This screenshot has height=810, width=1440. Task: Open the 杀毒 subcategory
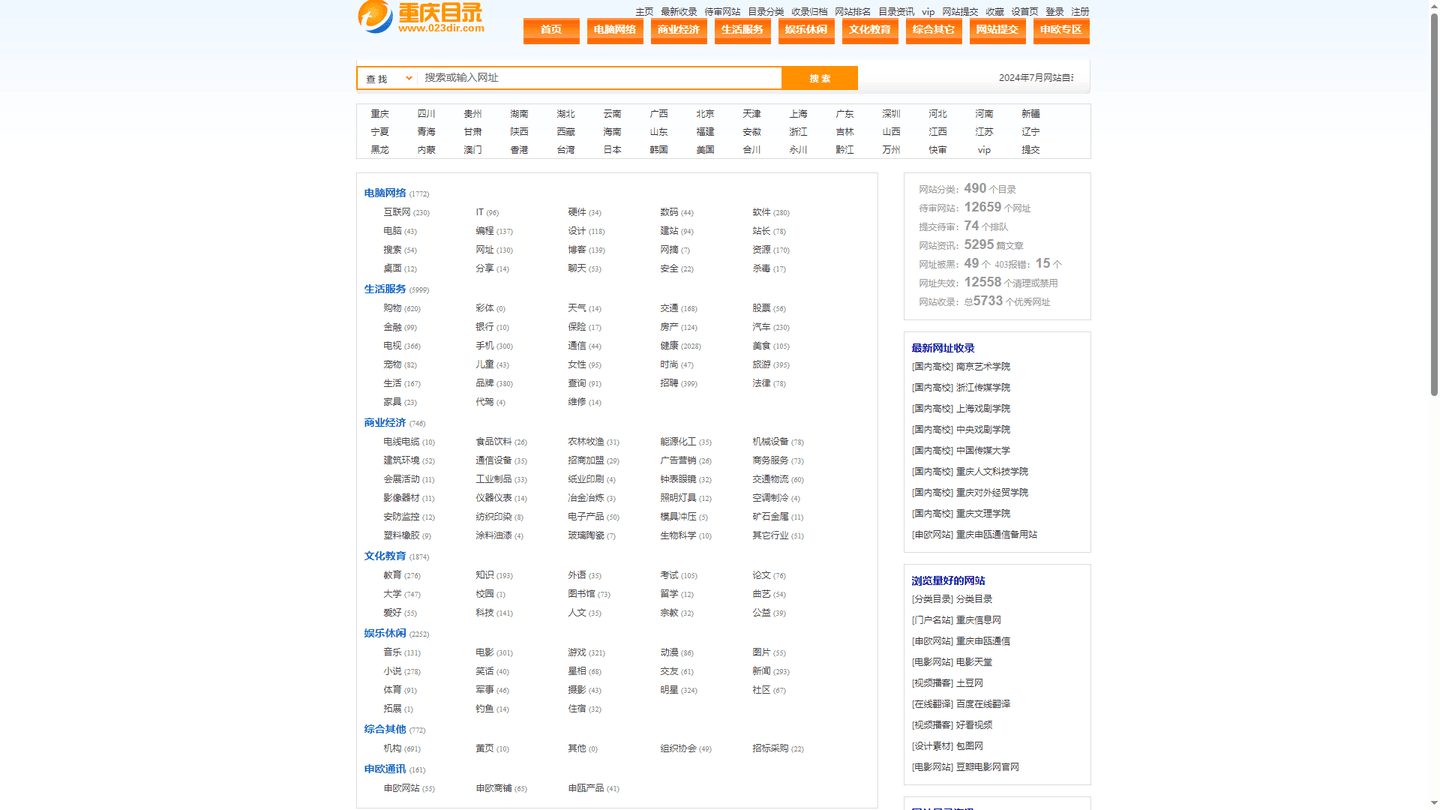tap(762, 269)
